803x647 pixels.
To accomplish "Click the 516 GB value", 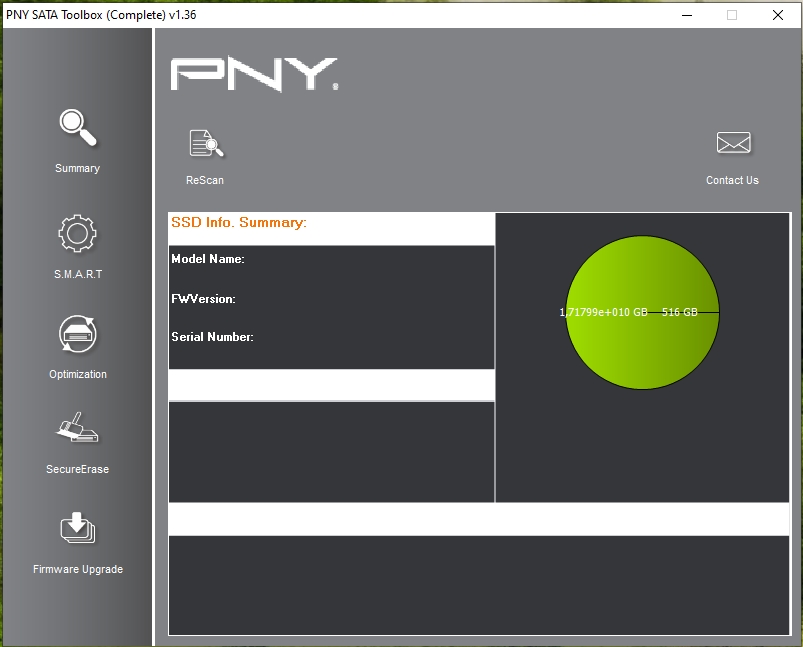I will click(680, 312).
